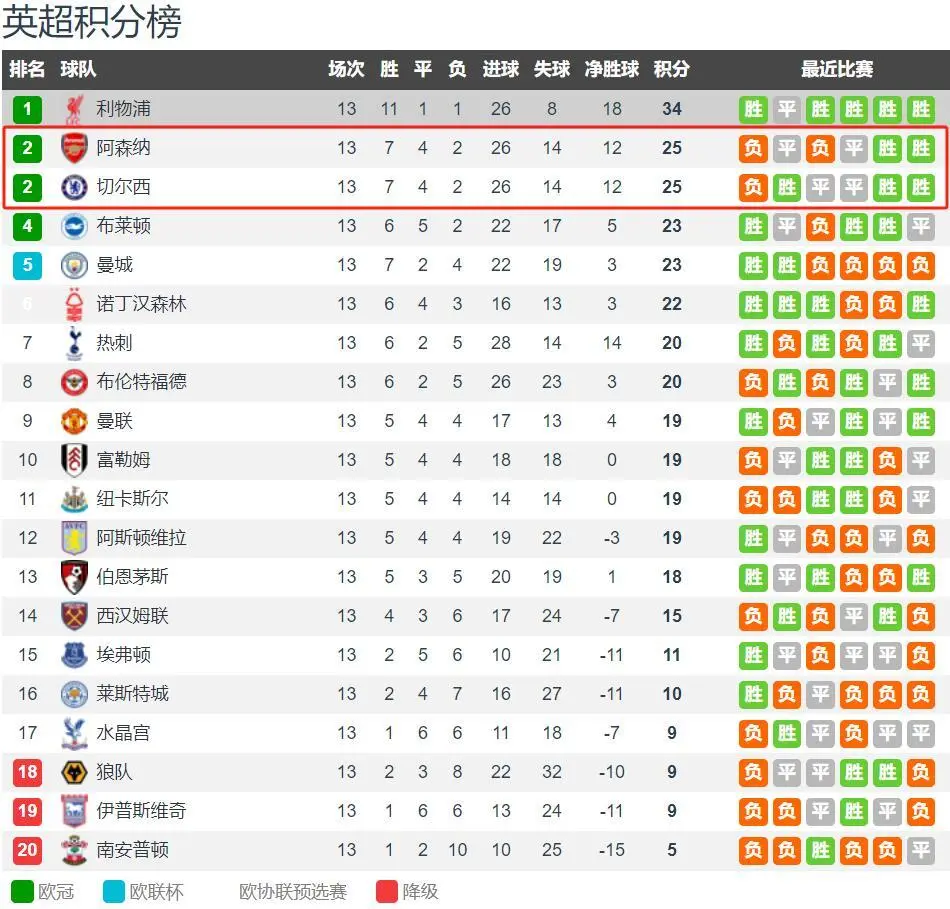This screenshot has height=909, width=950.
Task: Click the 进球 column header
Action: coord(500,69)
